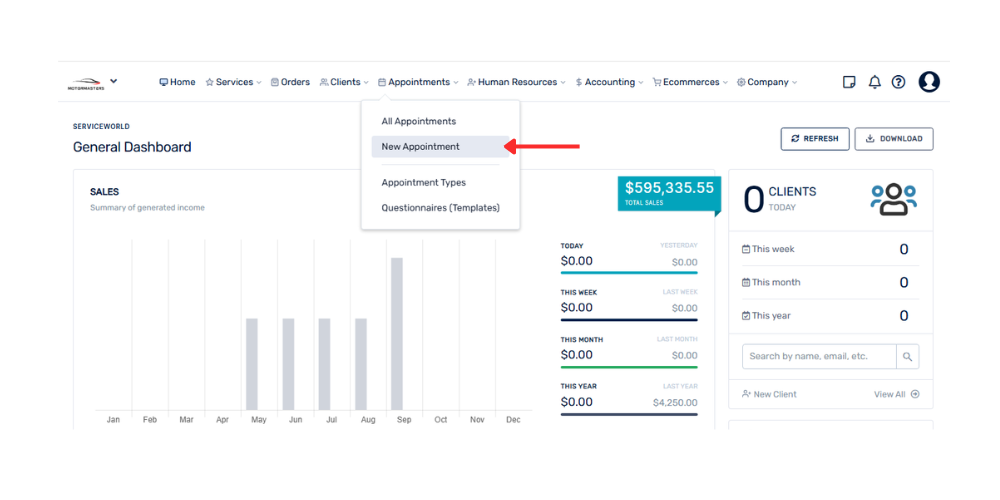This screenshot has width=1000, height=500.
Task: Open the user profile avatar
Action: pos(929,82)
